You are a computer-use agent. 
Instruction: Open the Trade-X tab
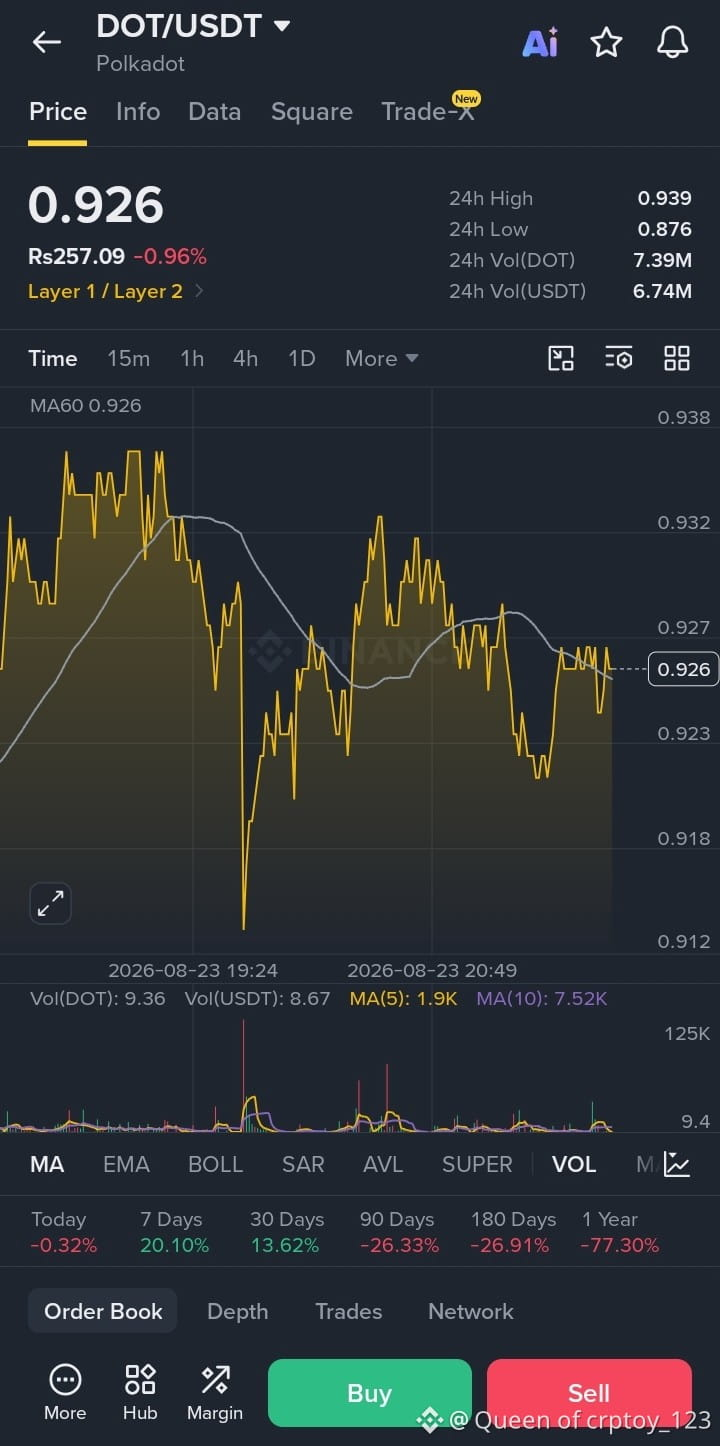pyautogui.click(x=429, y=110)
